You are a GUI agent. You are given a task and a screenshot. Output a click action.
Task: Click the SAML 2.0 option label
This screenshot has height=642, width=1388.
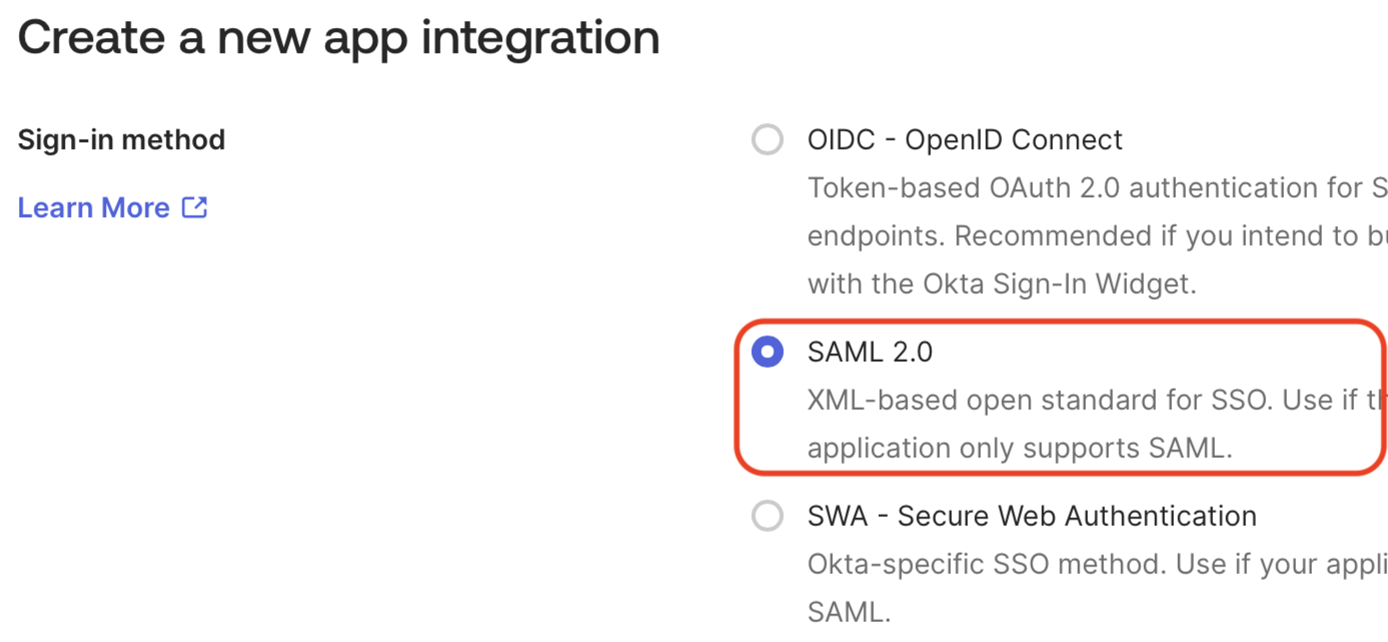point(869,352)
